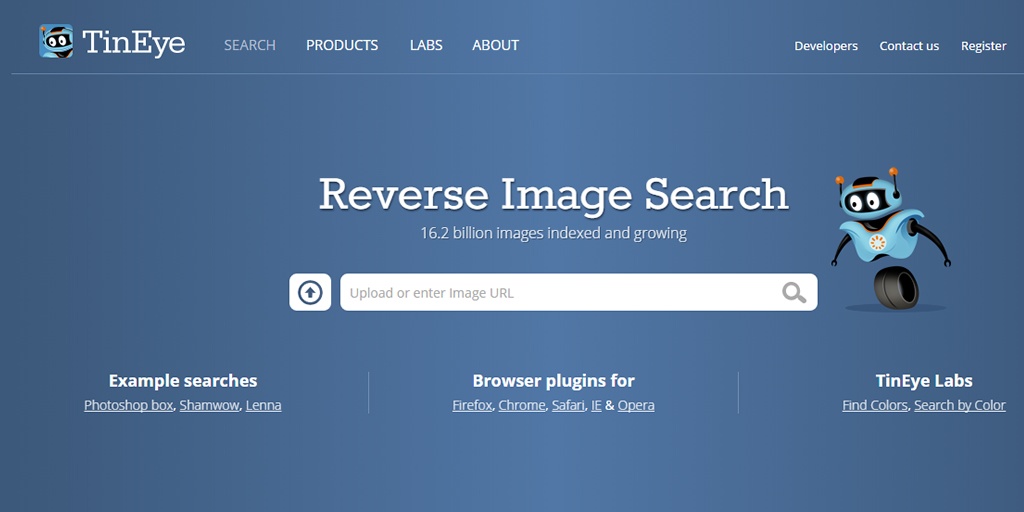This screenshot has width=1024, height=512.
Task: Click the robot mascot on tire
Action: click(889, 240)
